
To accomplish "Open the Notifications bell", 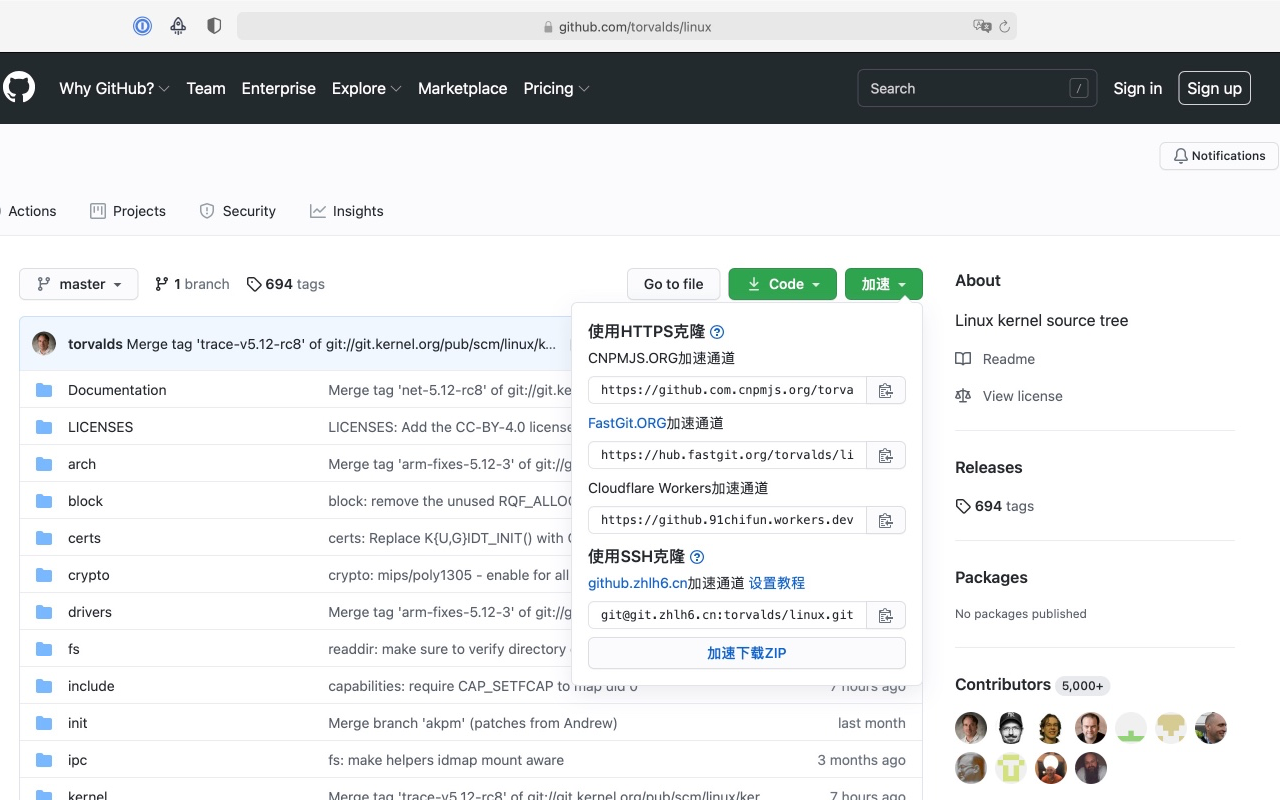I will pyautogui.click(x=1218, y=155).
